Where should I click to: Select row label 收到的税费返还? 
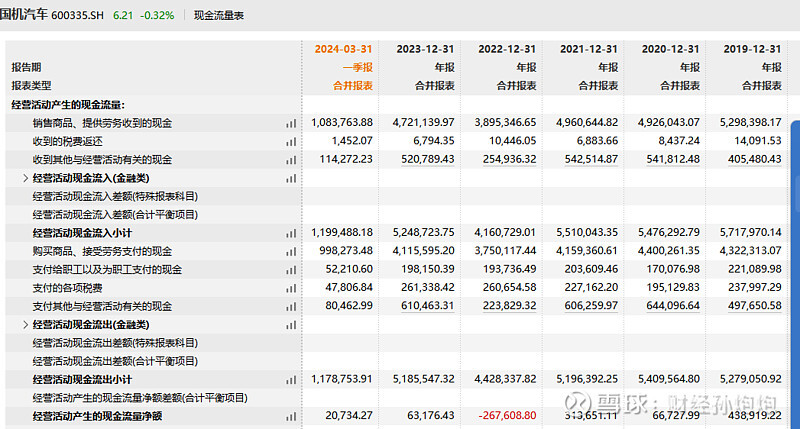pos(67,141)
